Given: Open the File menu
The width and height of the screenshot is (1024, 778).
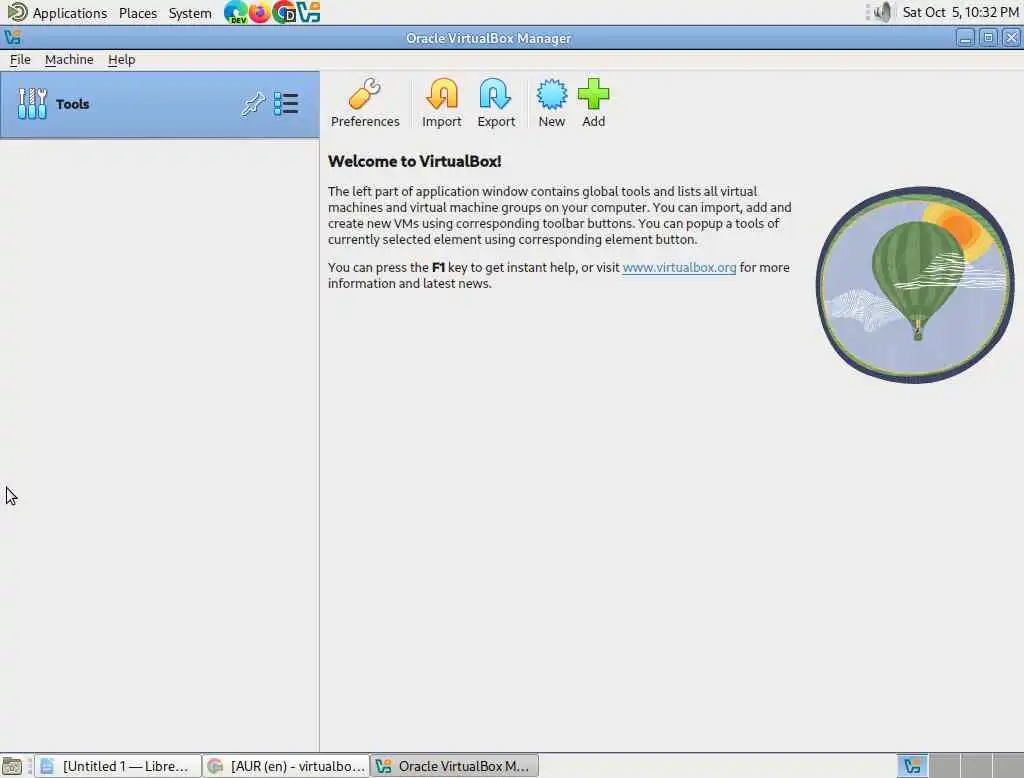Looking at the screenshot, I should point(20,59).
